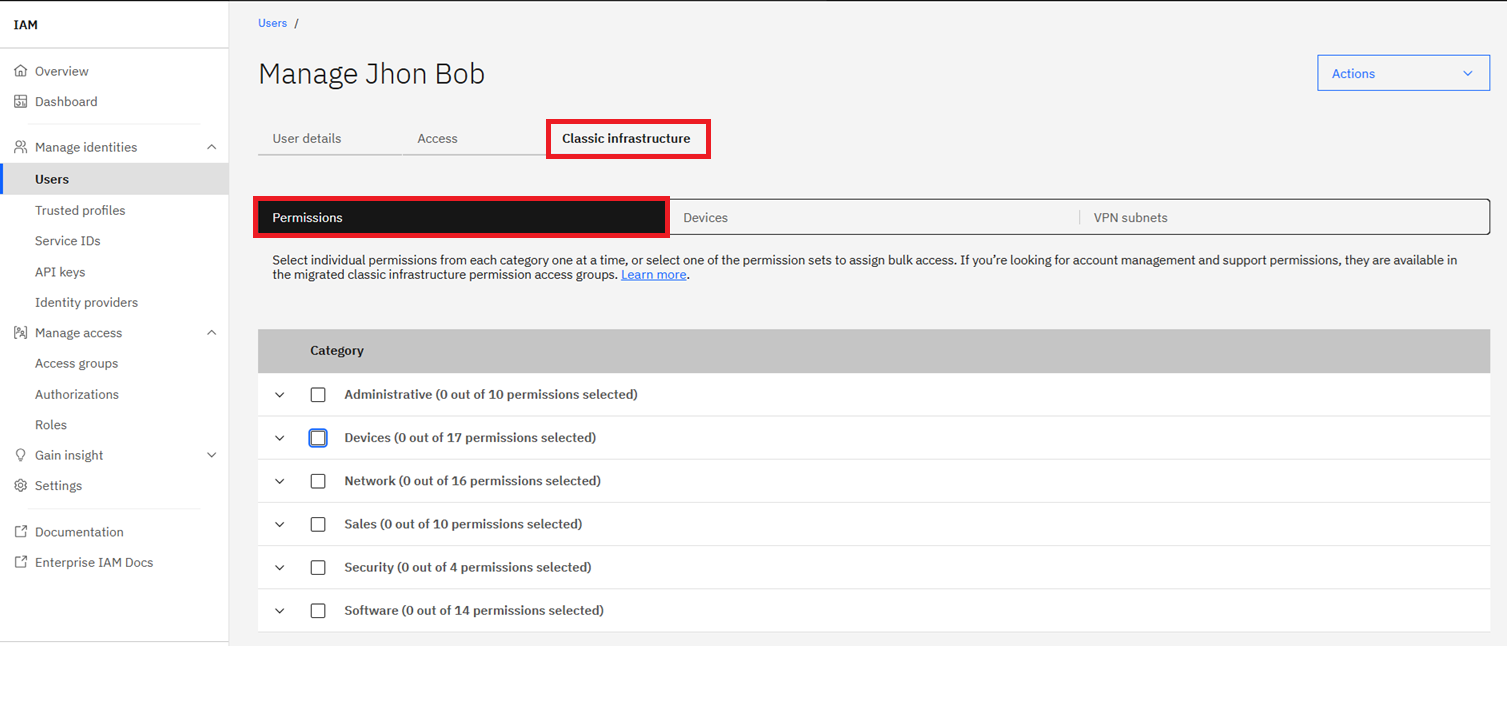This screenshot has width=1507, height=712.
Task: Expand the Devices permissions row chevron
Action: [x=280, y=438]
